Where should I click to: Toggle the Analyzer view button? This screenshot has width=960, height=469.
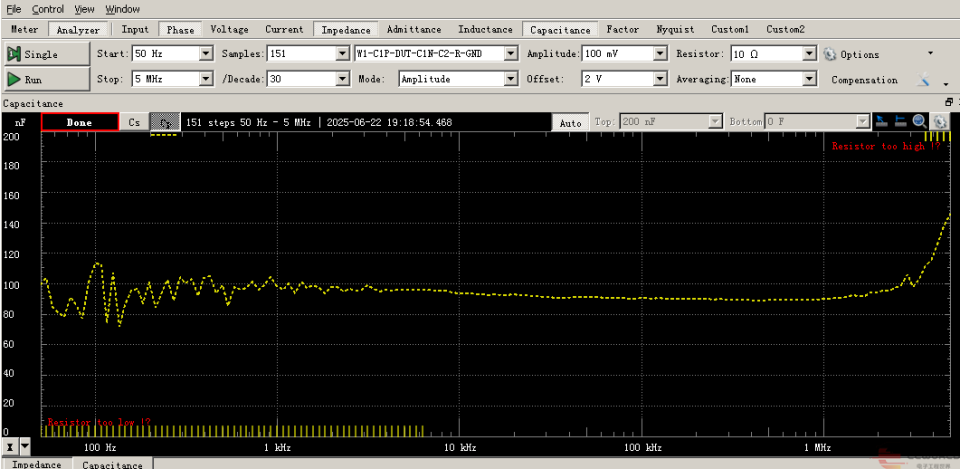78,29
